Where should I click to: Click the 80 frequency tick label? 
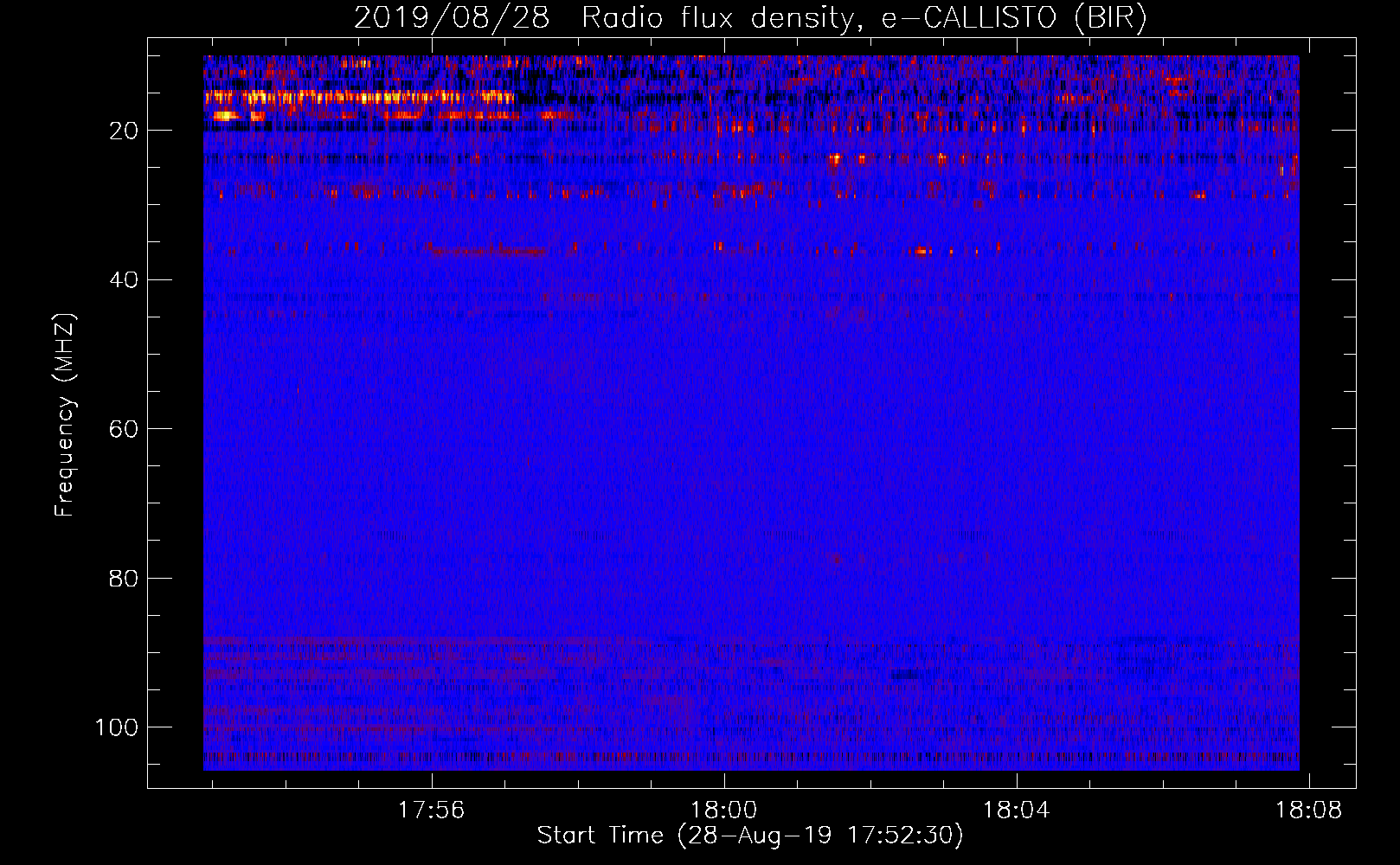click(123, 578)
